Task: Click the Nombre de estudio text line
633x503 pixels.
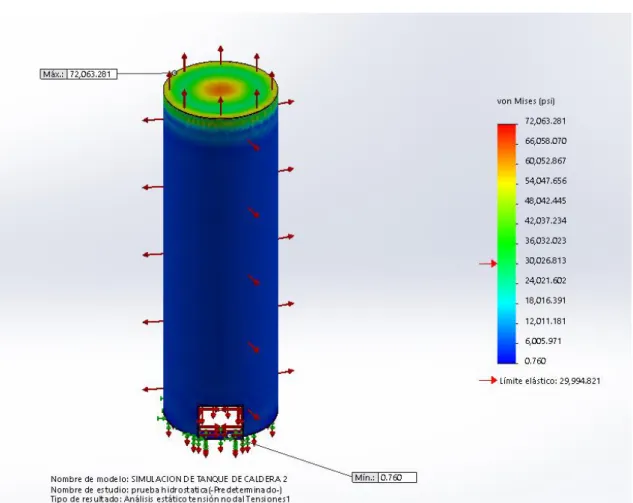Action: [166, 490]
